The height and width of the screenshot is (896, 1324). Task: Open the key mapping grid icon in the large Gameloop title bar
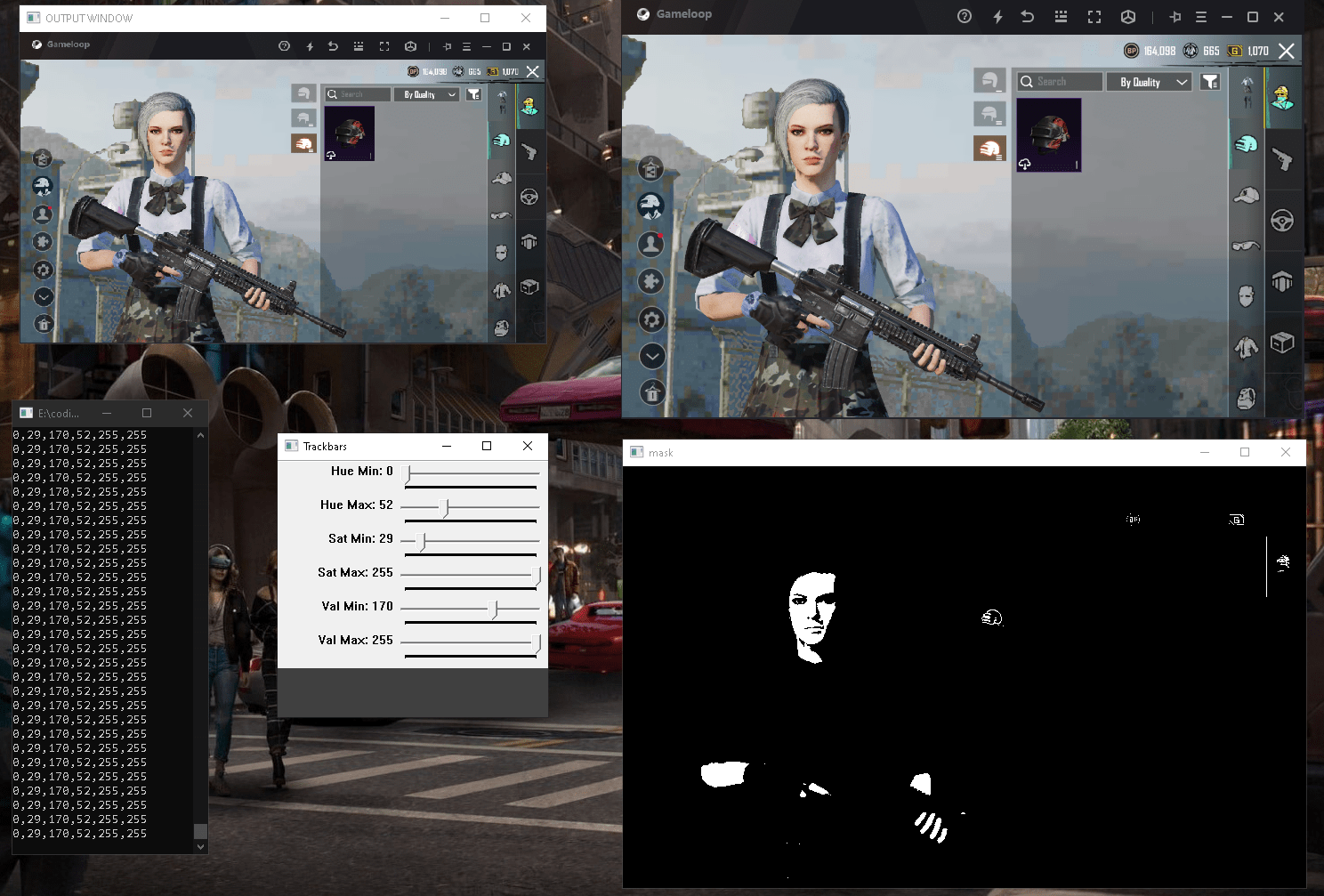[x=1061, y=16]
